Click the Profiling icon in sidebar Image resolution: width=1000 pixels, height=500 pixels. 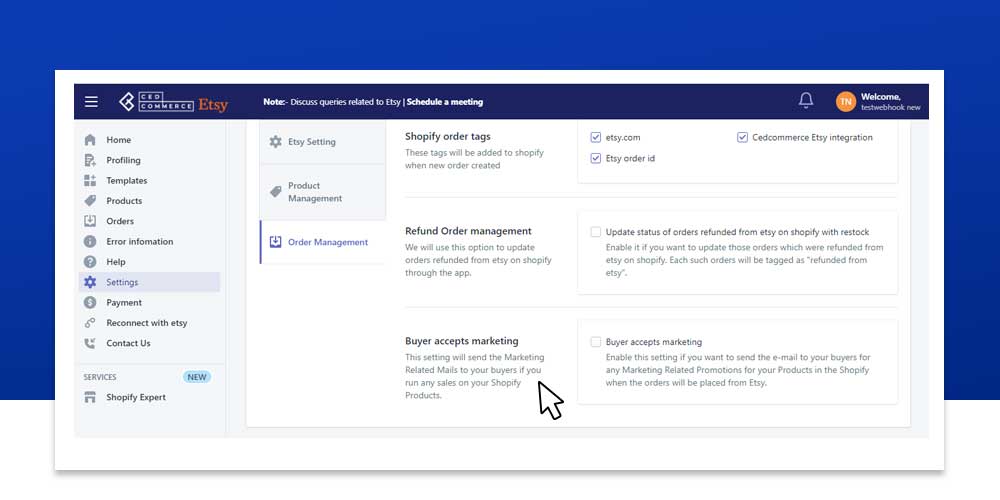tap(90, 160)
